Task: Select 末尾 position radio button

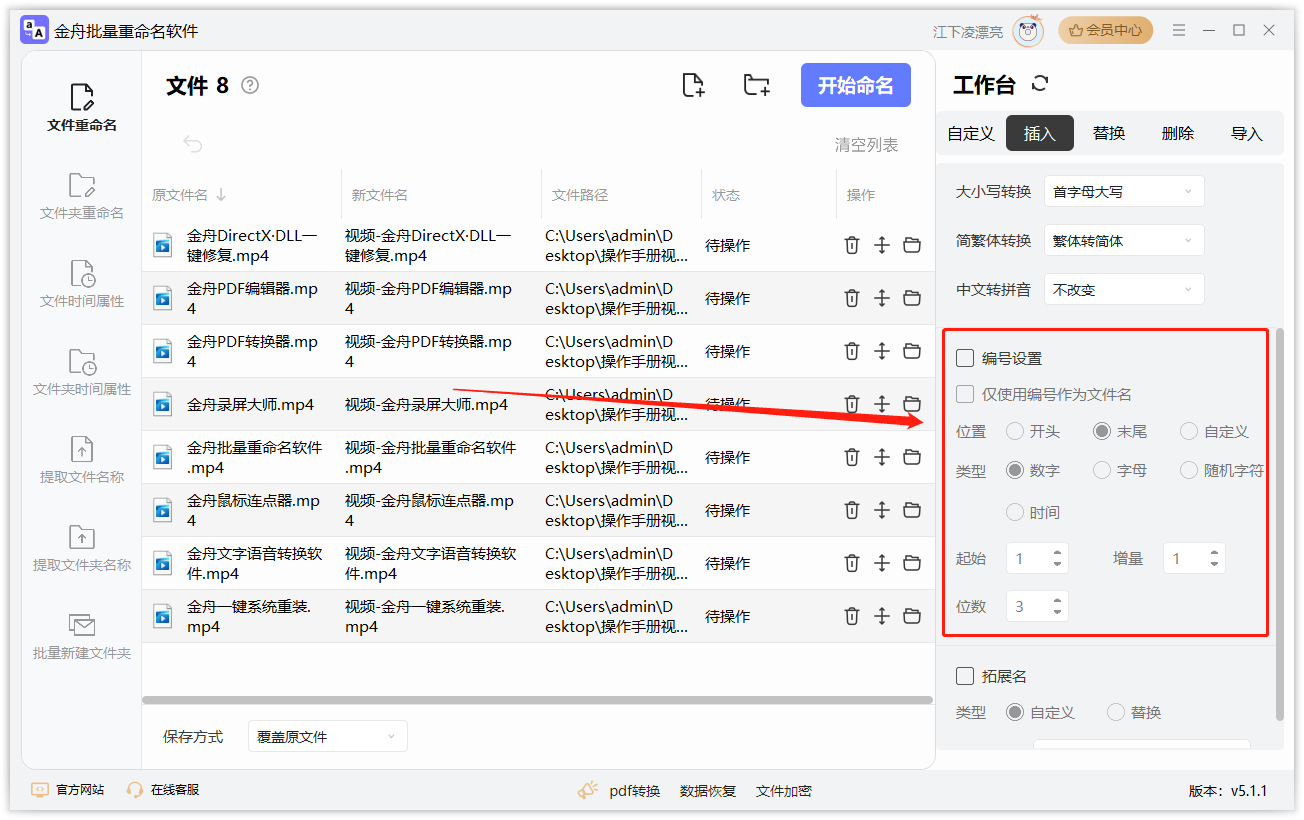Action: (x=1102, y=432)
